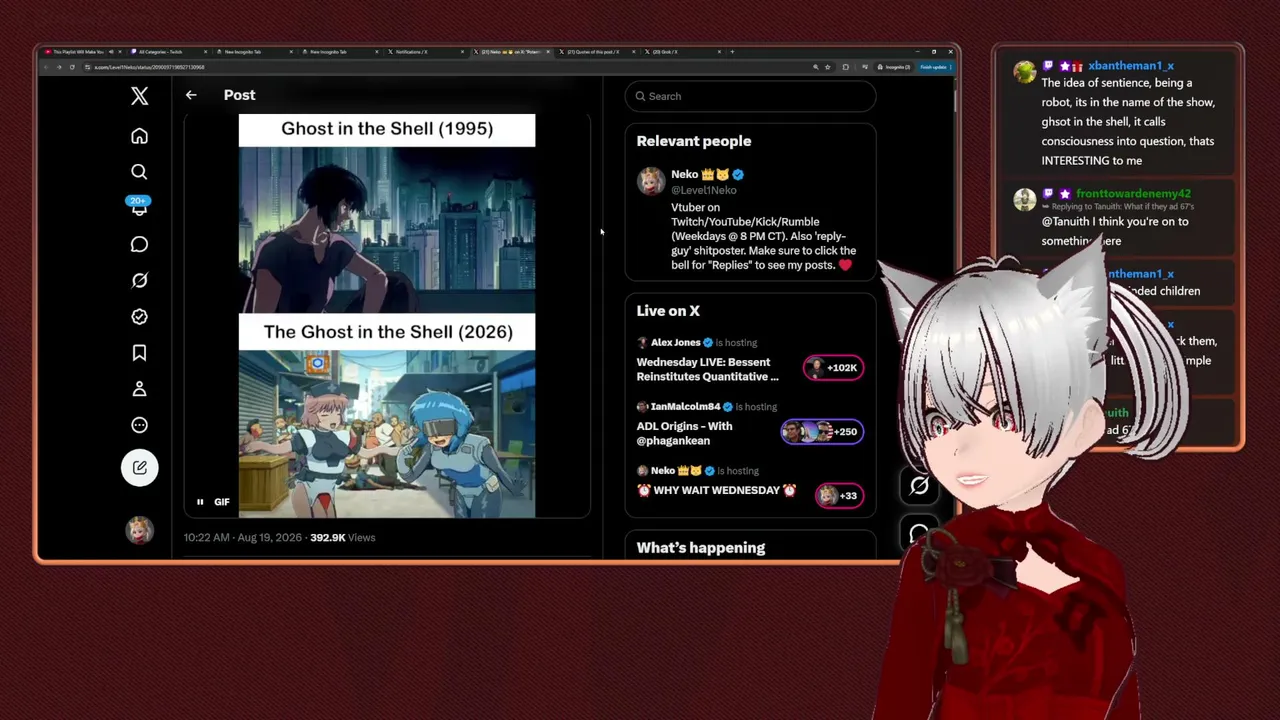
Task: Pause the GIF in the post
Action: pos(200,502)
